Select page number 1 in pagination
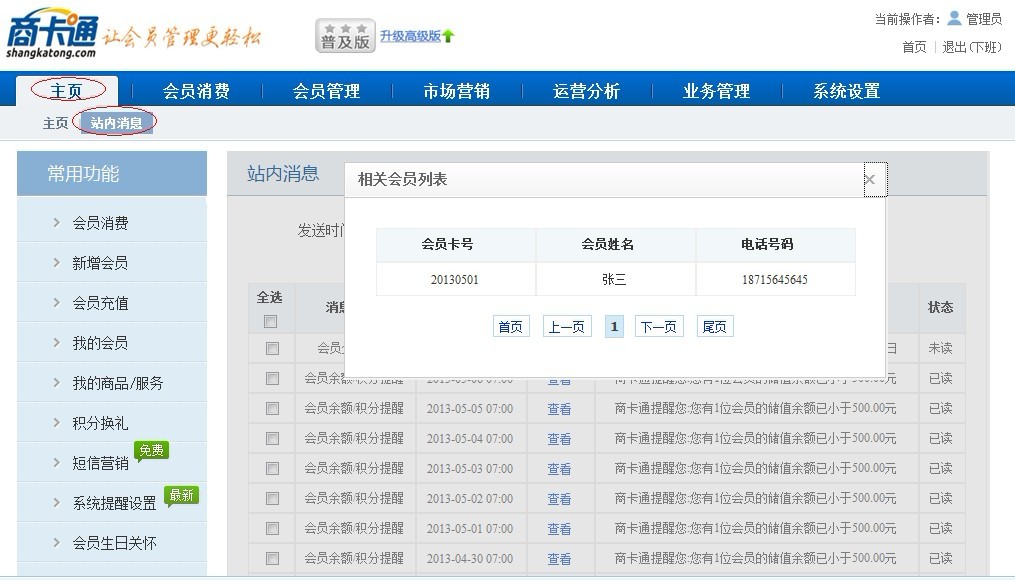 pos(614,327)
